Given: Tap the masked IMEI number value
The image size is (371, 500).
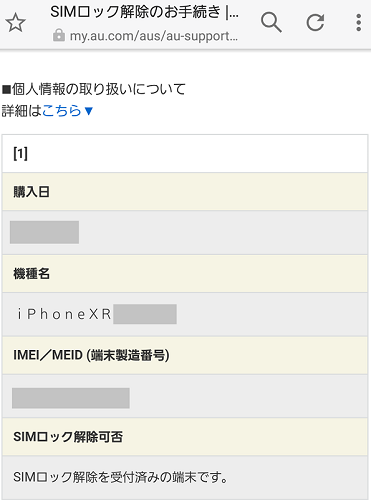Looking at the screenshot, I should tap(71, 398).
